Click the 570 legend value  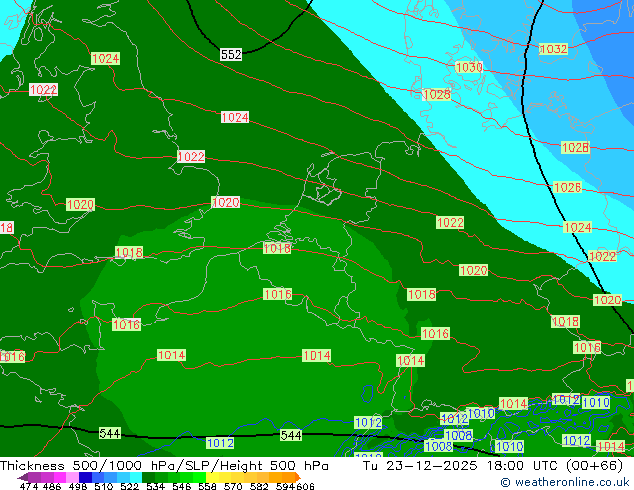tap(233, 486)
